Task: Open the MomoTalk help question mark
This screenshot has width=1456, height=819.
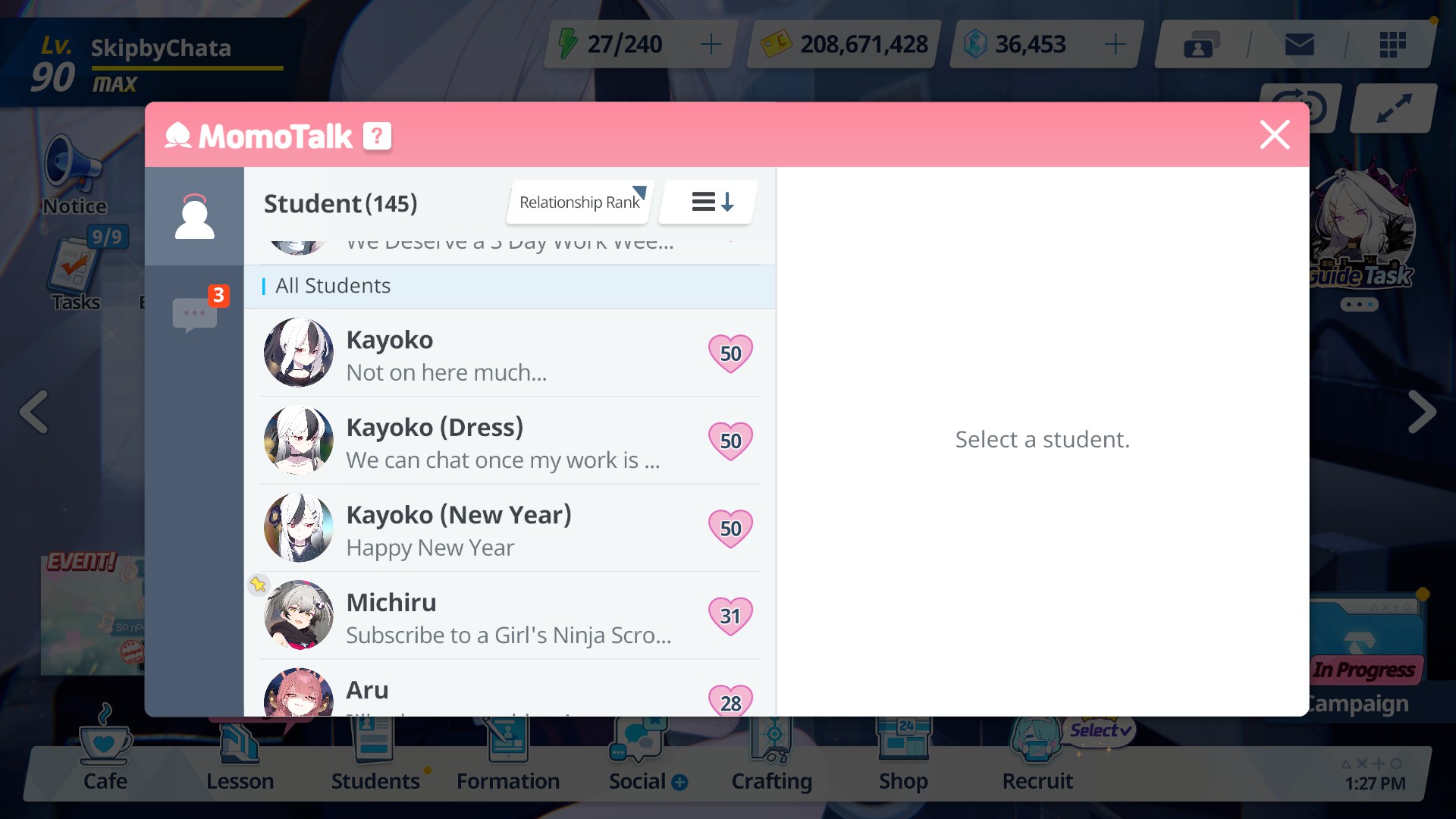Action: 377,136
